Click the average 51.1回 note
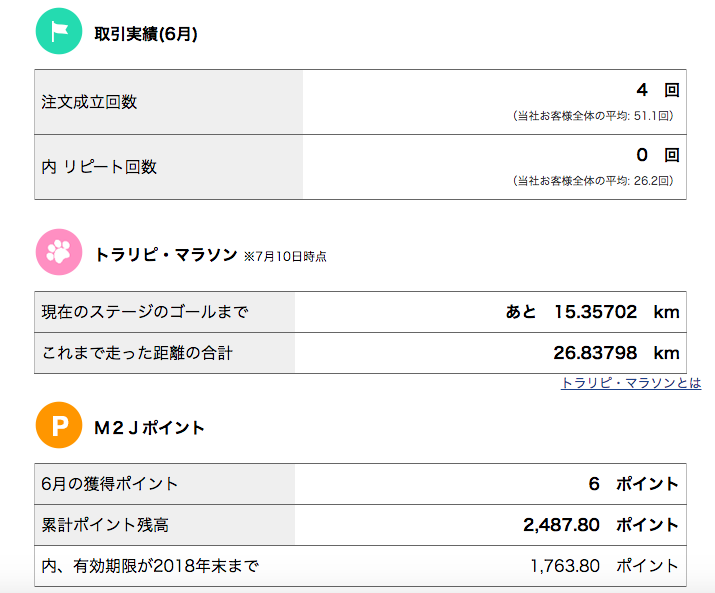The width and height of the screenshot is (715, 593). coord(593,116)
